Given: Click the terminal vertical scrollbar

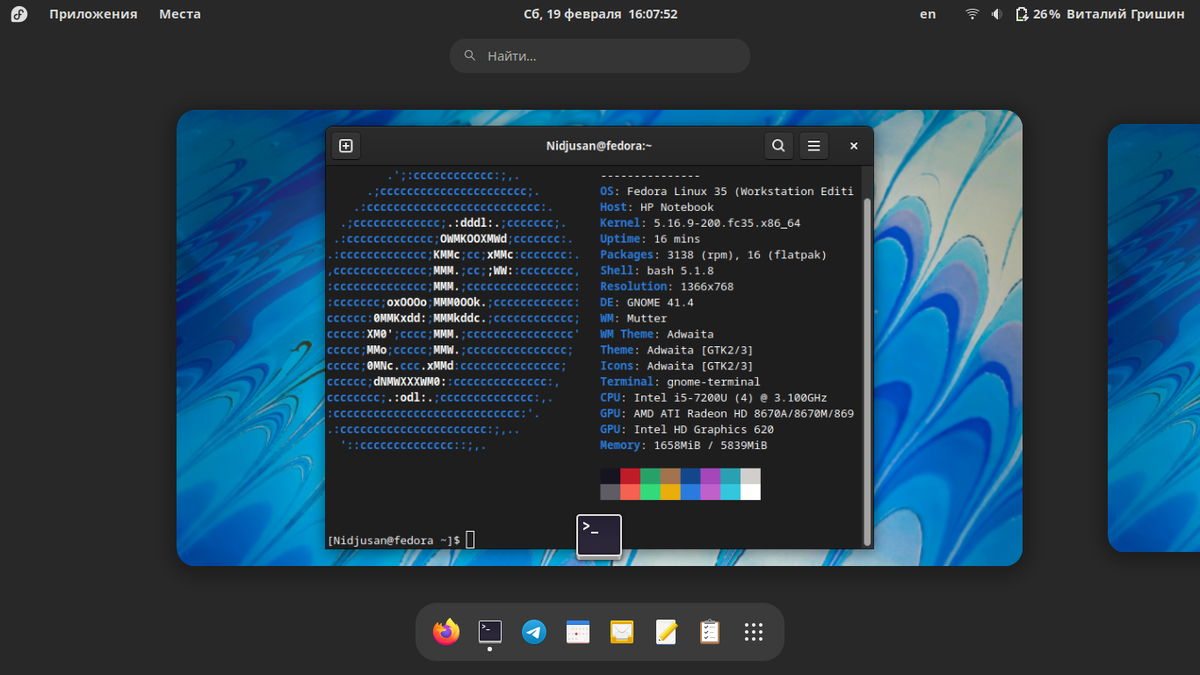Looking at the screenshot, I should pyautogui.click(x=867, y=370).
